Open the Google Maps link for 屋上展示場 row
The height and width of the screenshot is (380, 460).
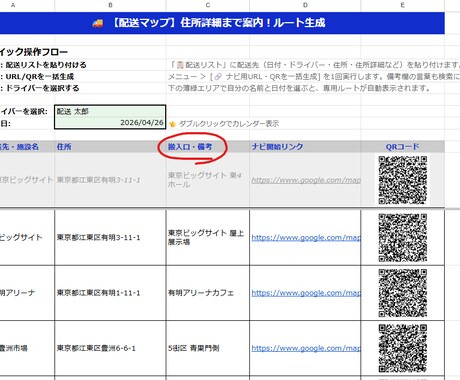click(x=306, y=238)
